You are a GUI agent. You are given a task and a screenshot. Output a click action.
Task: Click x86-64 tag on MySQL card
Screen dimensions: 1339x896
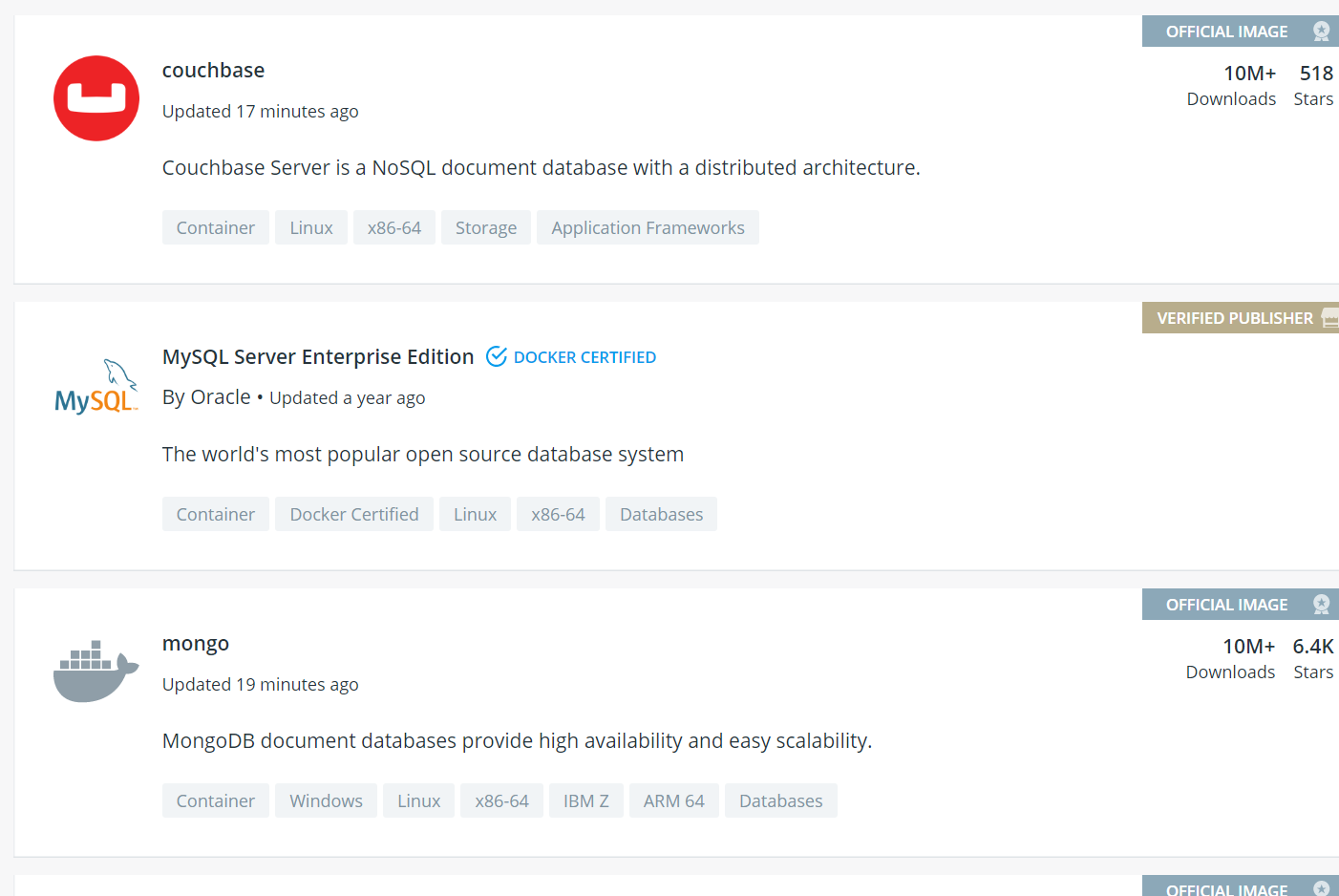558,514
